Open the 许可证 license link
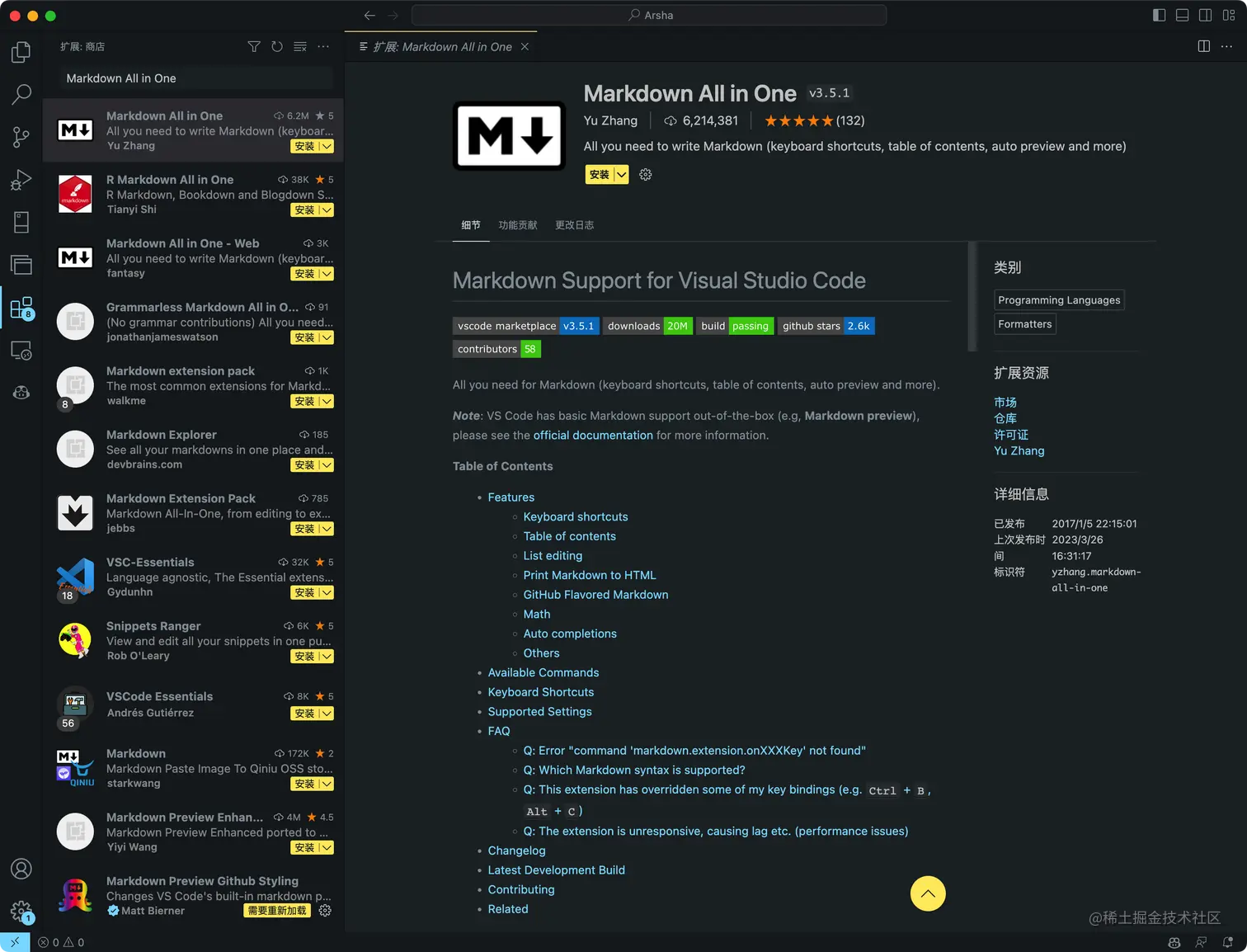Screen dimensions: 1247x952 coord(1011,435)
